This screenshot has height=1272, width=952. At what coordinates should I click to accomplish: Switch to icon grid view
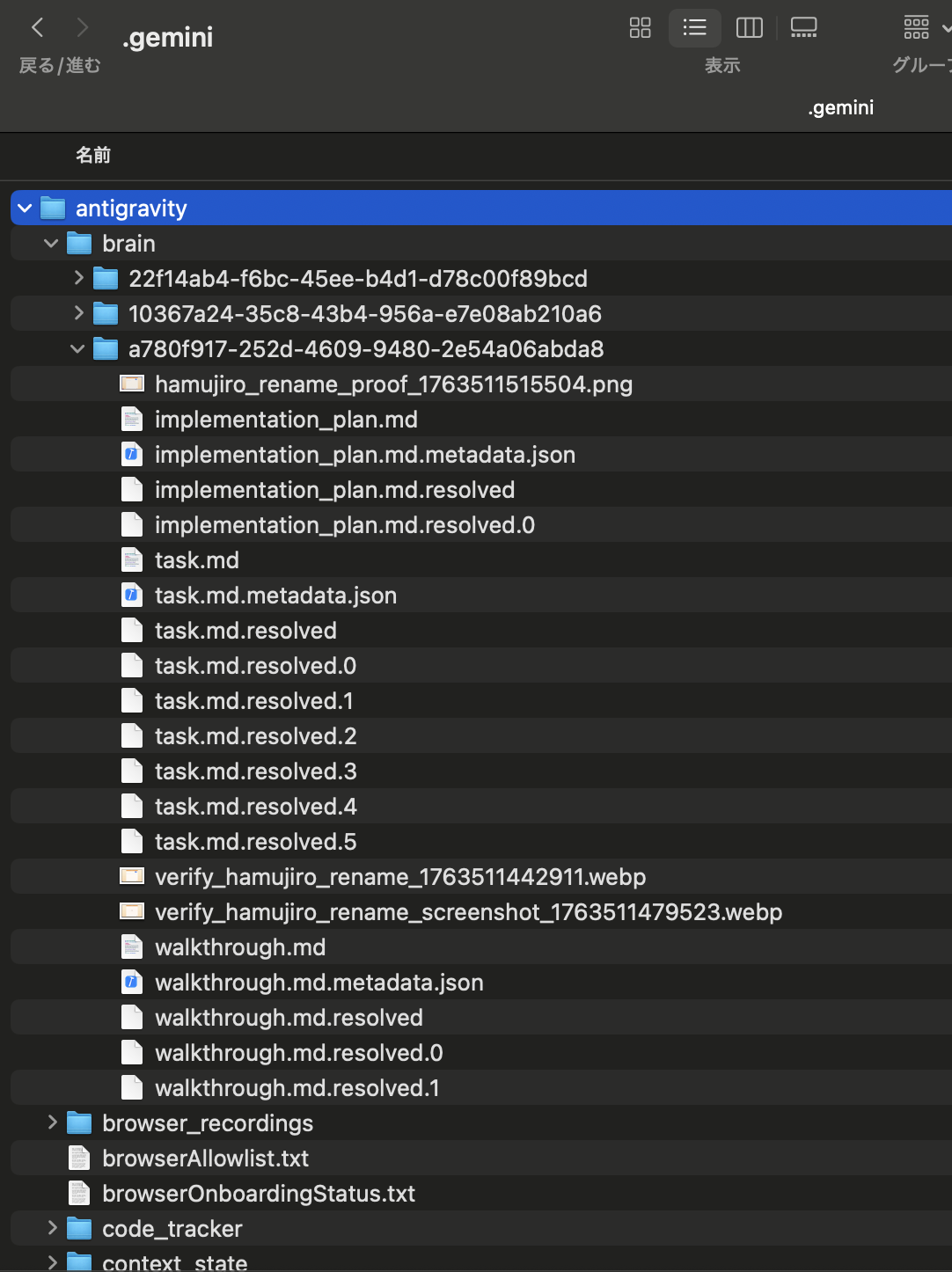point(641,28)
